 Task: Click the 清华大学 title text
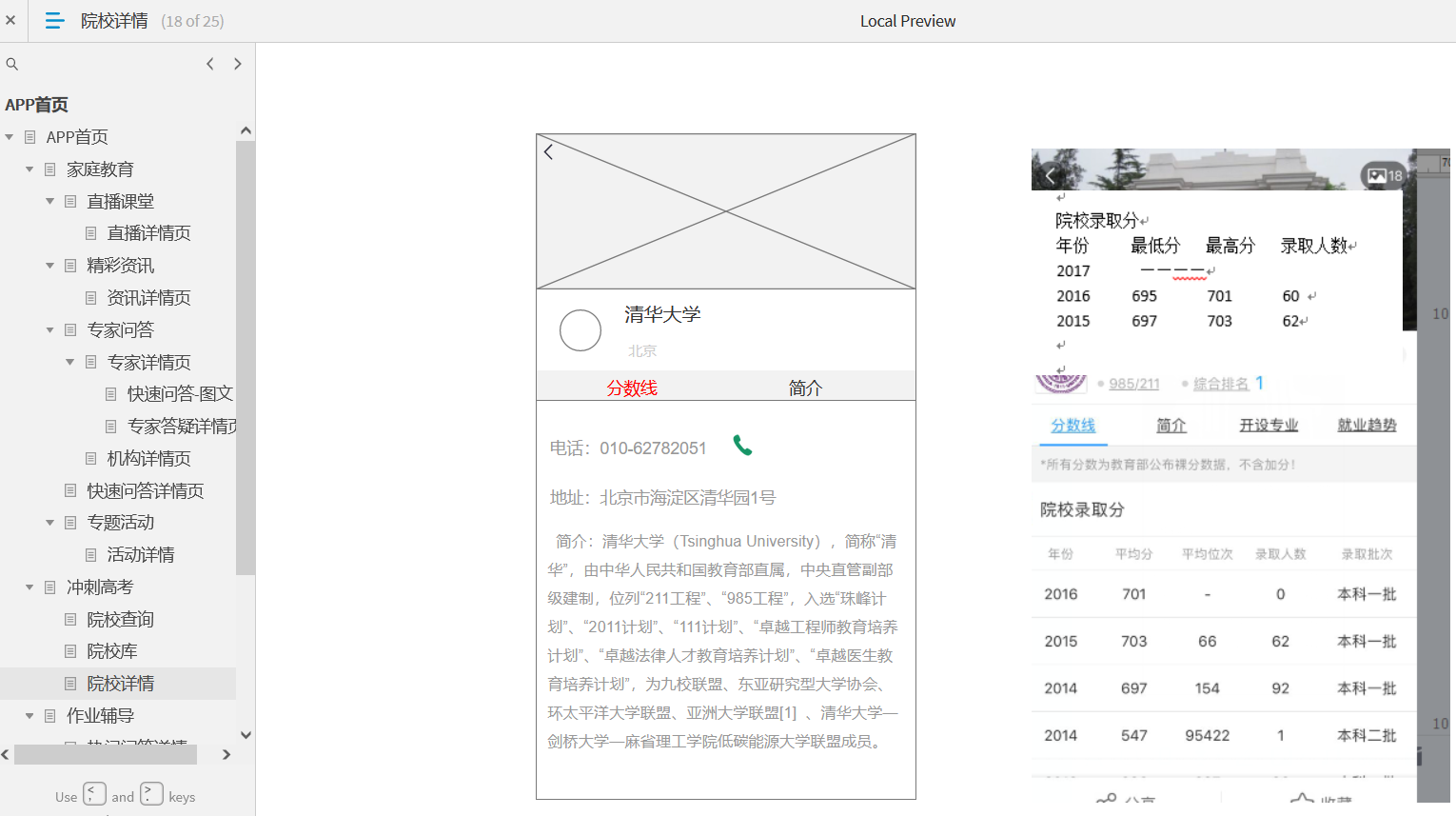point(662,314)
